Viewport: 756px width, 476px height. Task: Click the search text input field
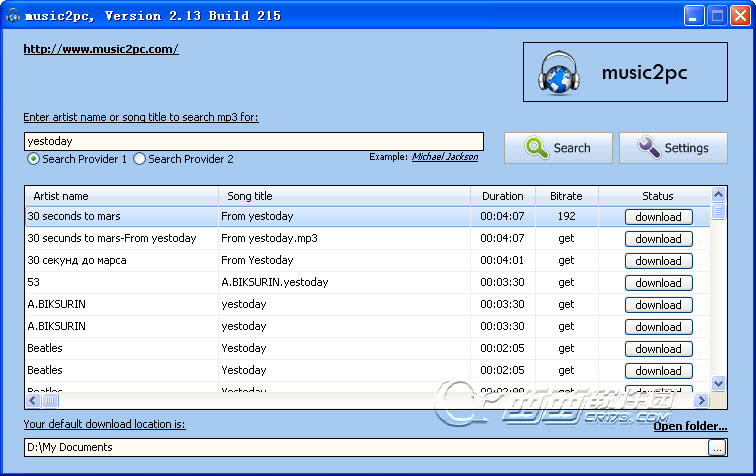click(253, 141)
